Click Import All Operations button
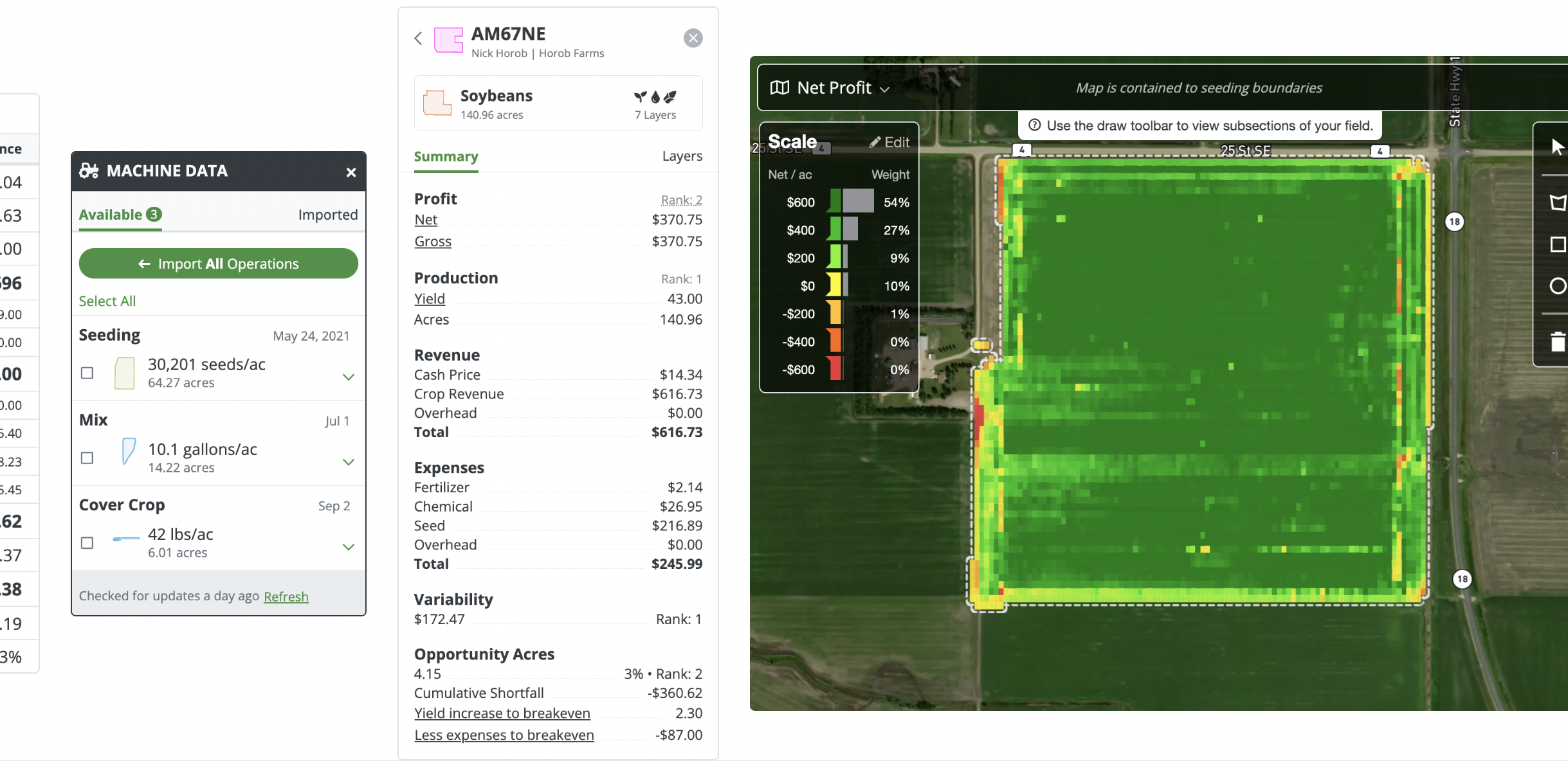The height and width of the screenshot is (761, 1568). pyautogui.click(x=218, y=264)
